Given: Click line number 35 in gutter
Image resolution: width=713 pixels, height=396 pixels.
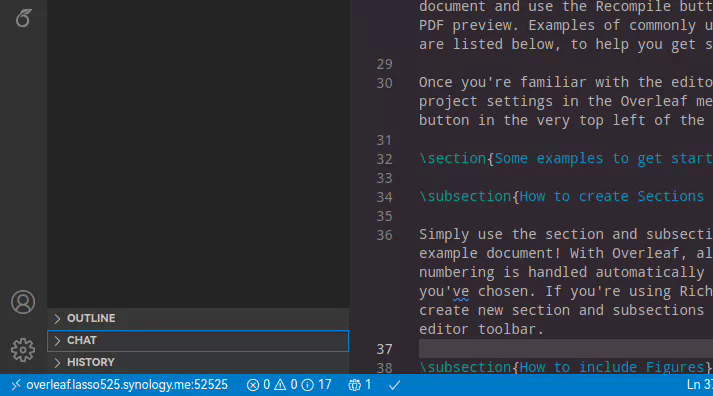Looking at the screenshot, I should click(384, 216).
